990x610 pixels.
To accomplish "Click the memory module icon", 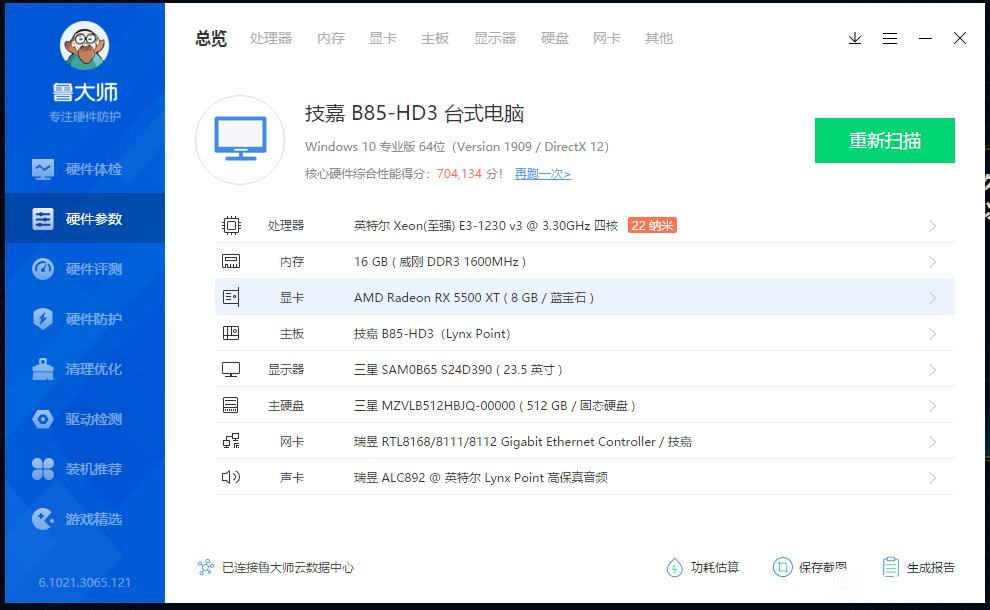I will pos(231,261).
